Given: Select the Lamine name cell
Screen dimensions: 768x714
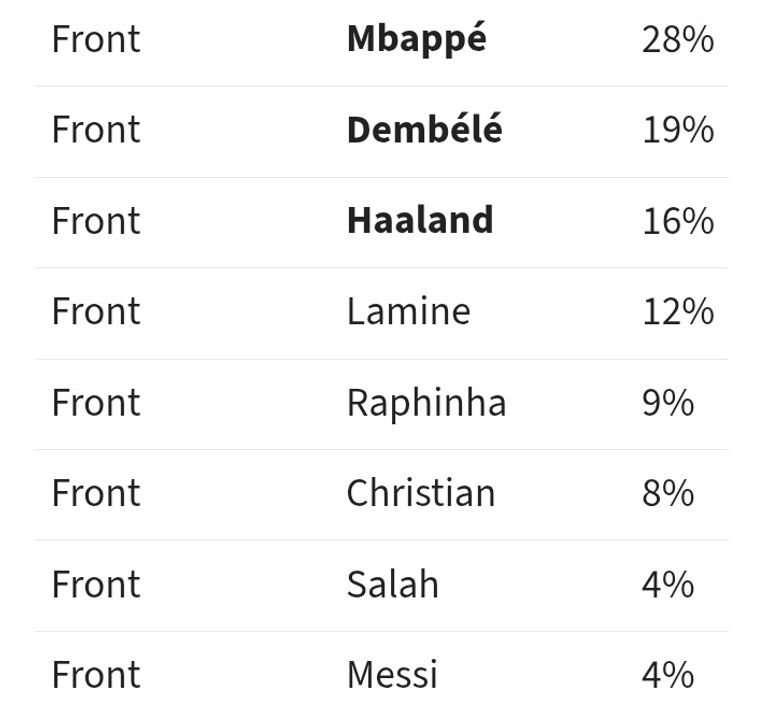Looking at the screenshot, I should coord(408,312).
